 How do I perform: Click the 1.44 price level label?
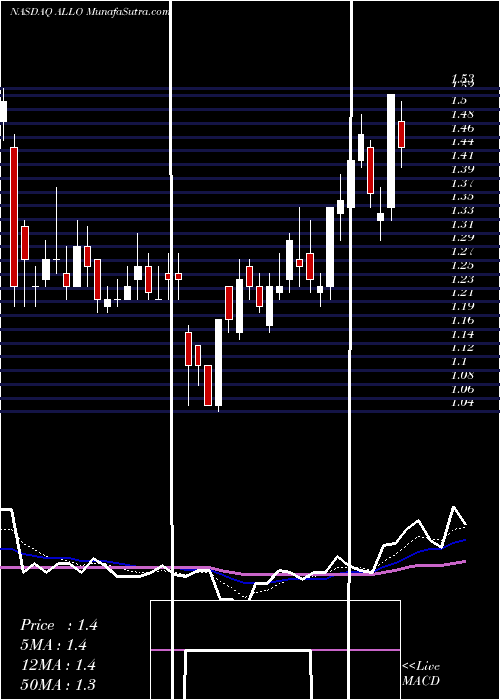pyautogui.click(x=463, y=142)
